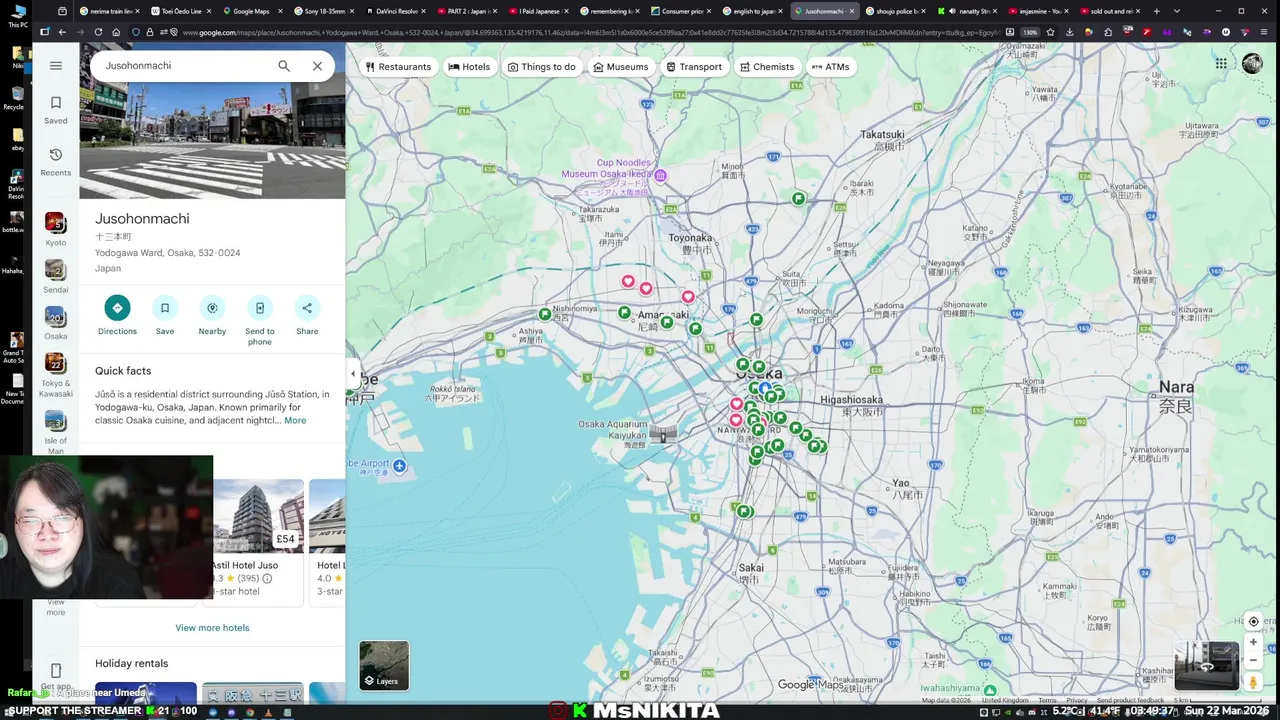1280x720 pixels.
Task: Filter map by Chemists
Action: [x=766, y=67]
